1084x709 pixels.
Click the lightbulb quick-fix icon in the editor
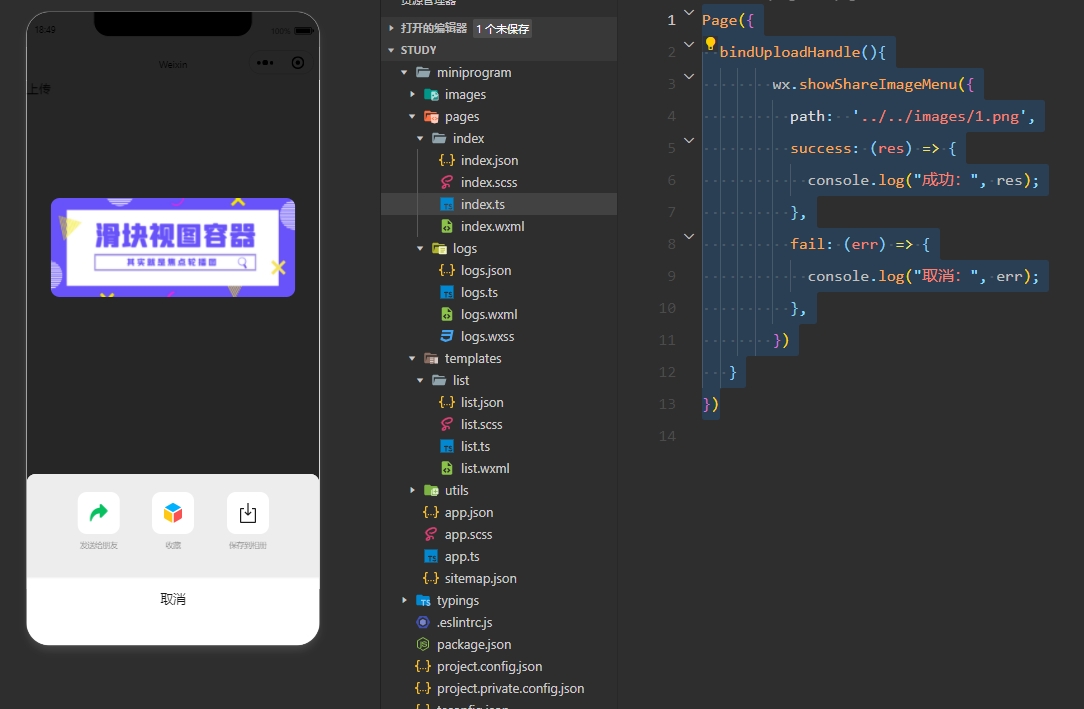[711, 44]
